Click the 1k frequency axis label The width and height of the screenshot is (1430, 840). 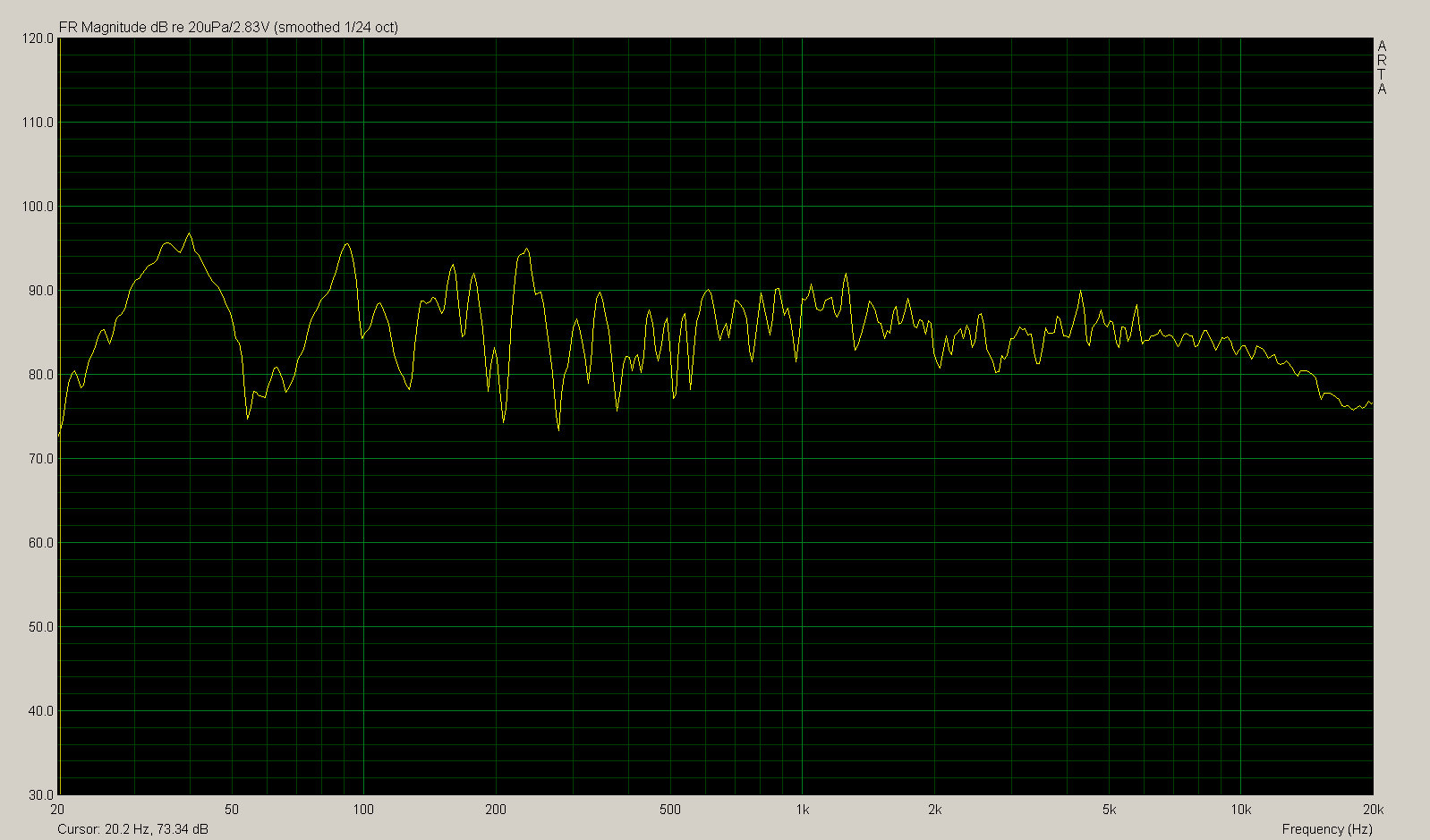[802, 810]
